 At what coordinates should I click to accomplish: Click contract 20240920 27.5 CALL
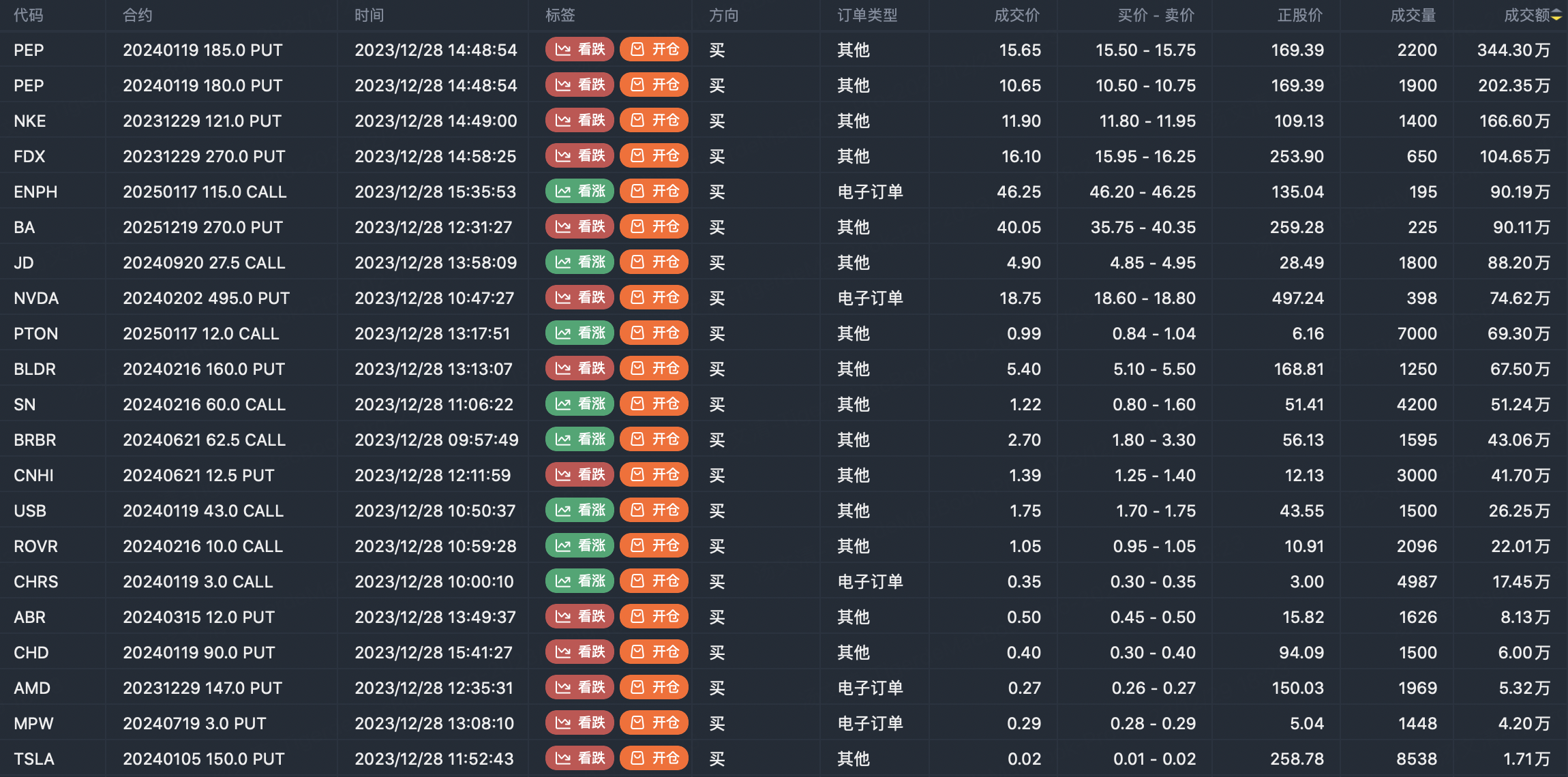click(204, 262)
